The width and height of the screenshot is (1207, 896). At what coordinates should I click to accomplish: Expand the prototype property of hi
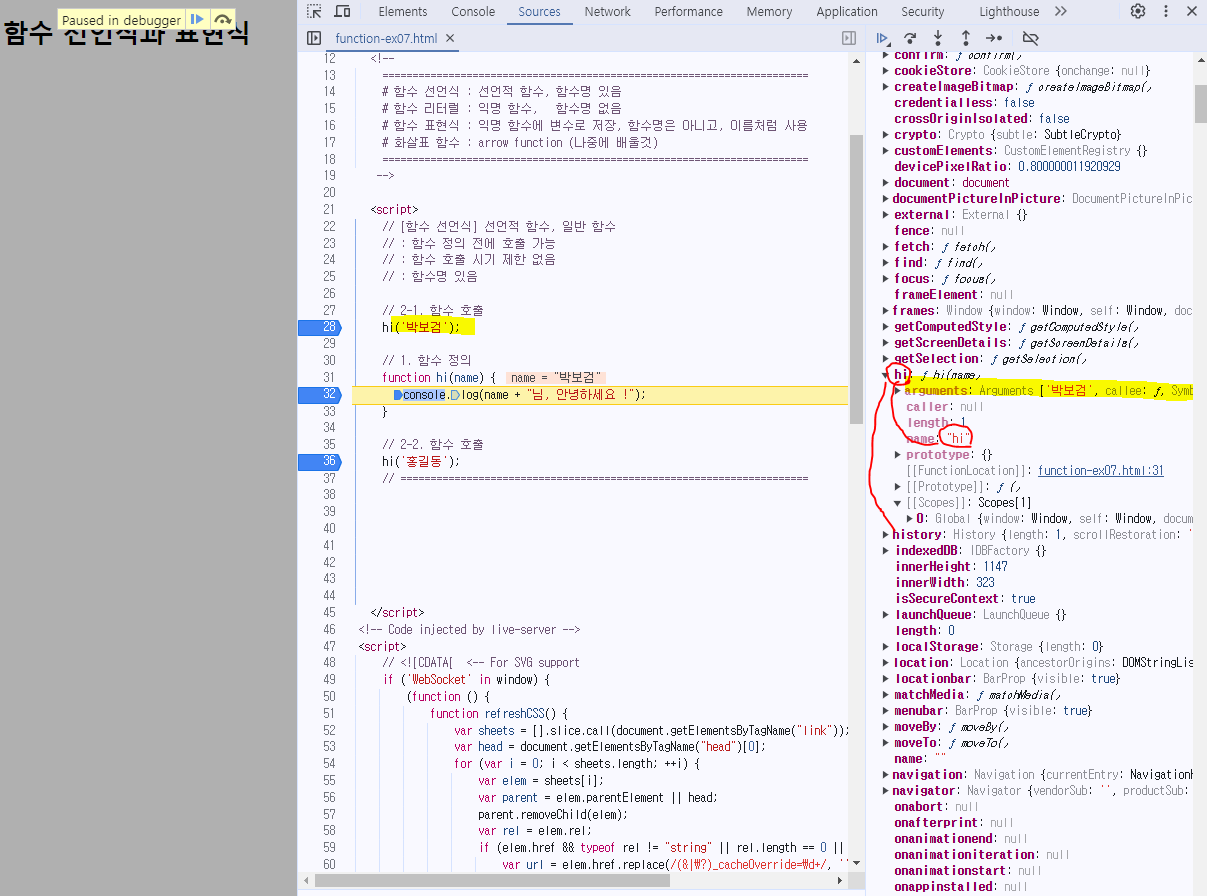898,455
